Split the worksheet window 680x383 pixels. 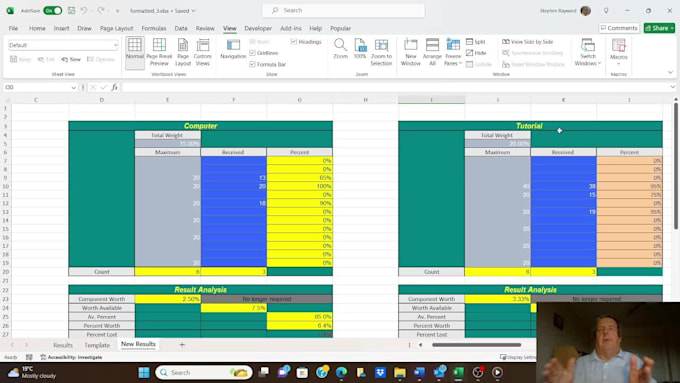coord(476,42)
